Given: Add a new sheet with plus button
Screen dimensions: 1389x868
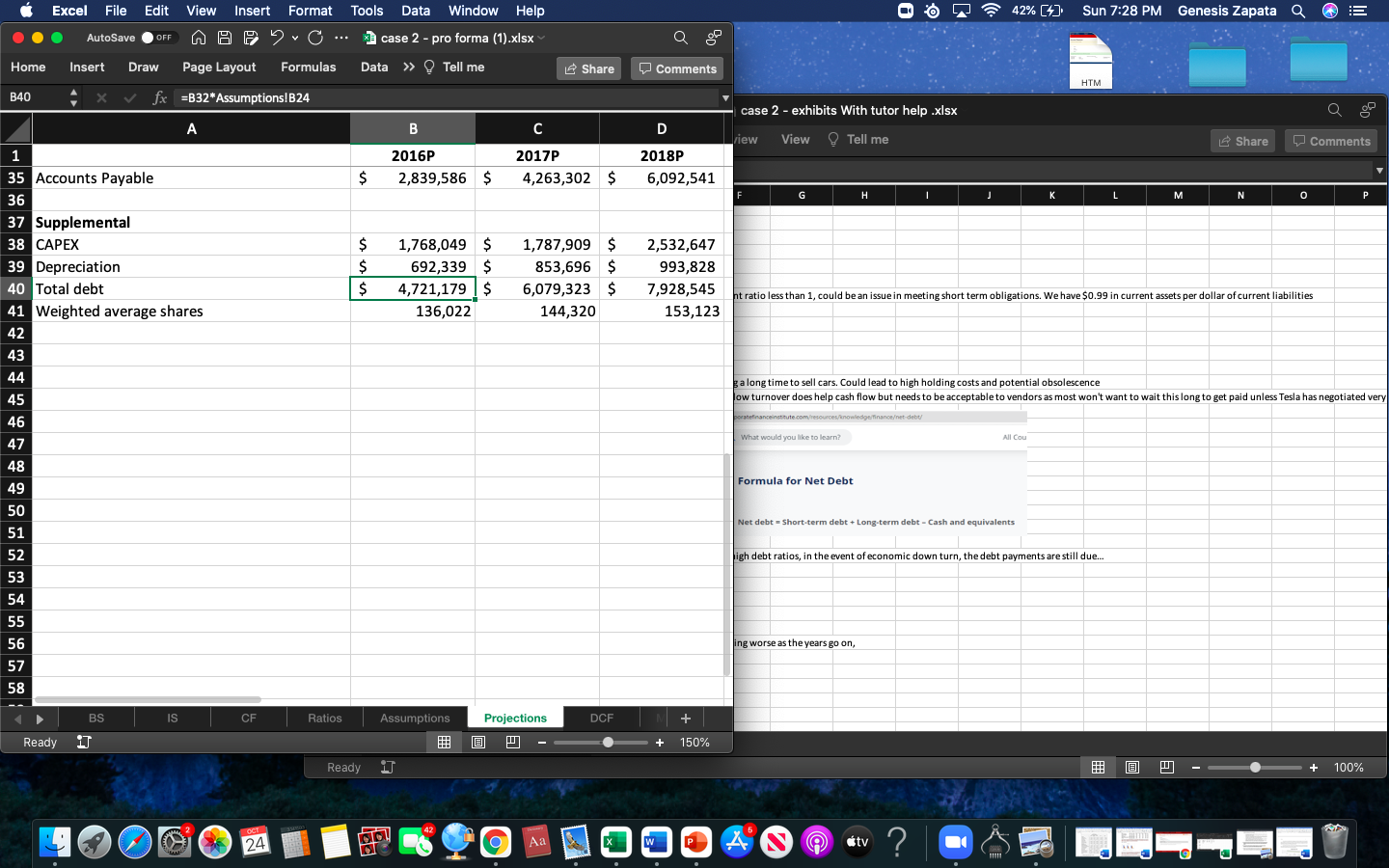Looking at the screenshot, I should pyautogui.click(x=686, y=718).
